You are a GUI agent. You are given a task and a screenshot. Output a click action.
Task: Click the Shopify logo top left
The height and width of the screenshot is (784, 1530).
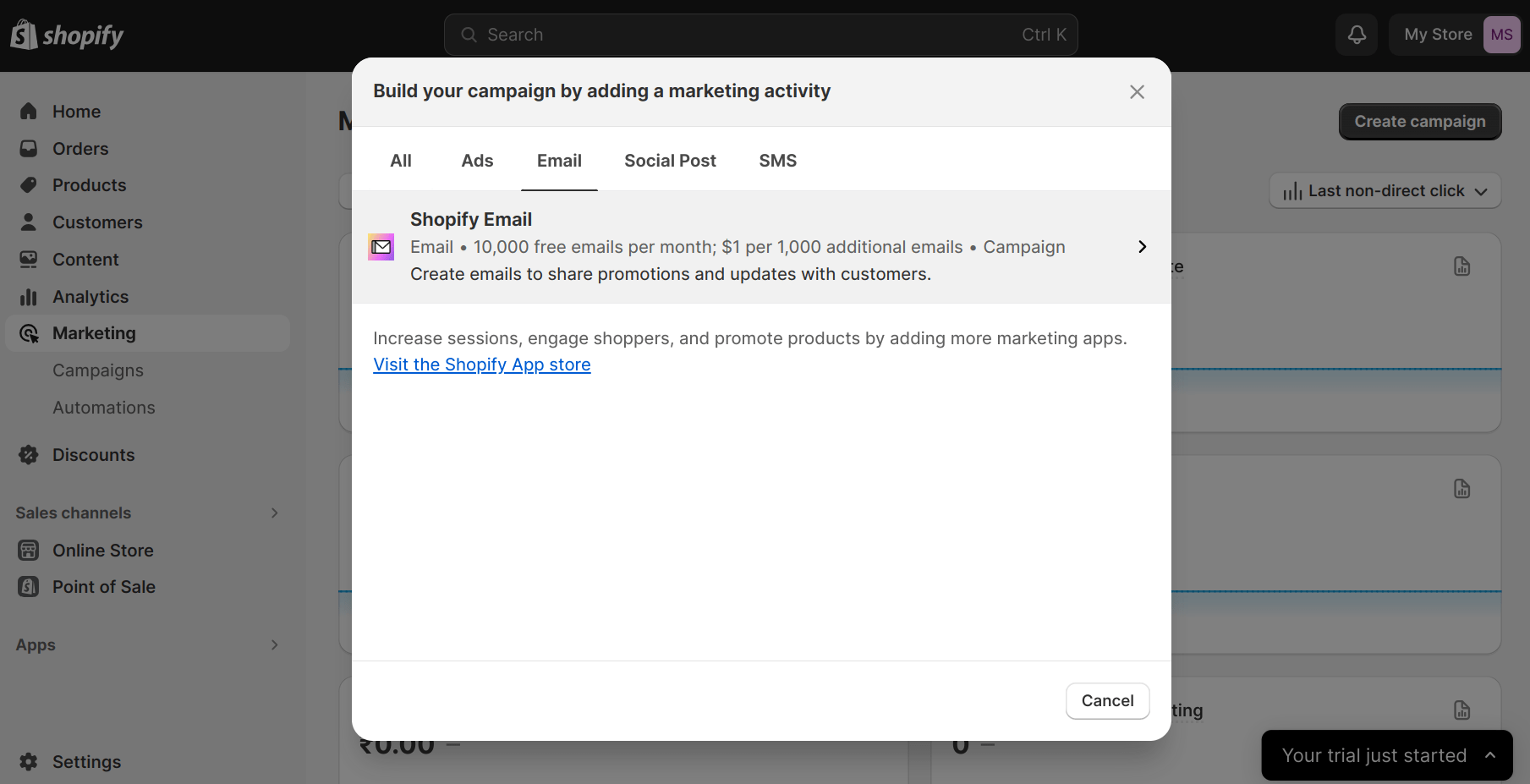66,34
